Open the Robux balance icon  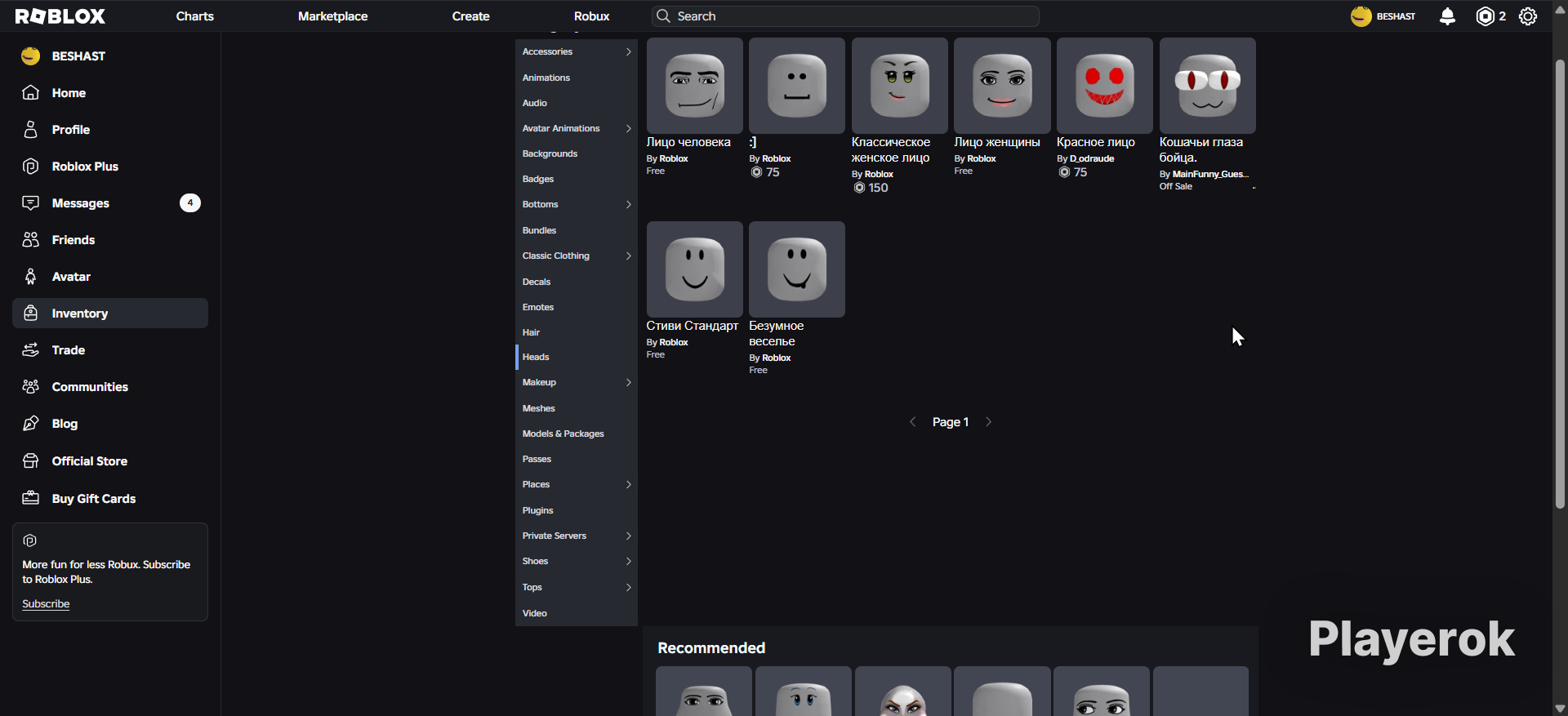coord(1485,16)
